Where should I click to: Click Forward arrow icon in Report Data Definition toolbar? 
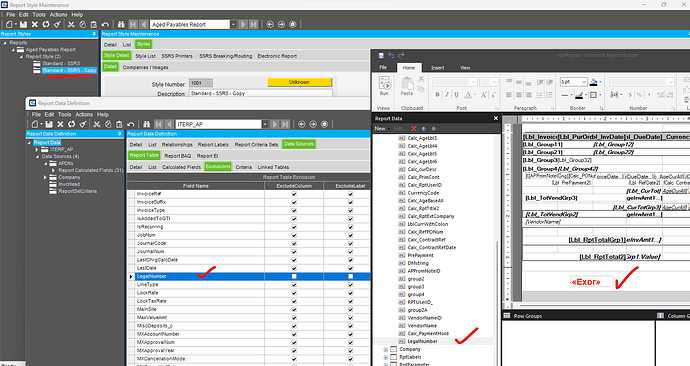(x=313, y=124)
